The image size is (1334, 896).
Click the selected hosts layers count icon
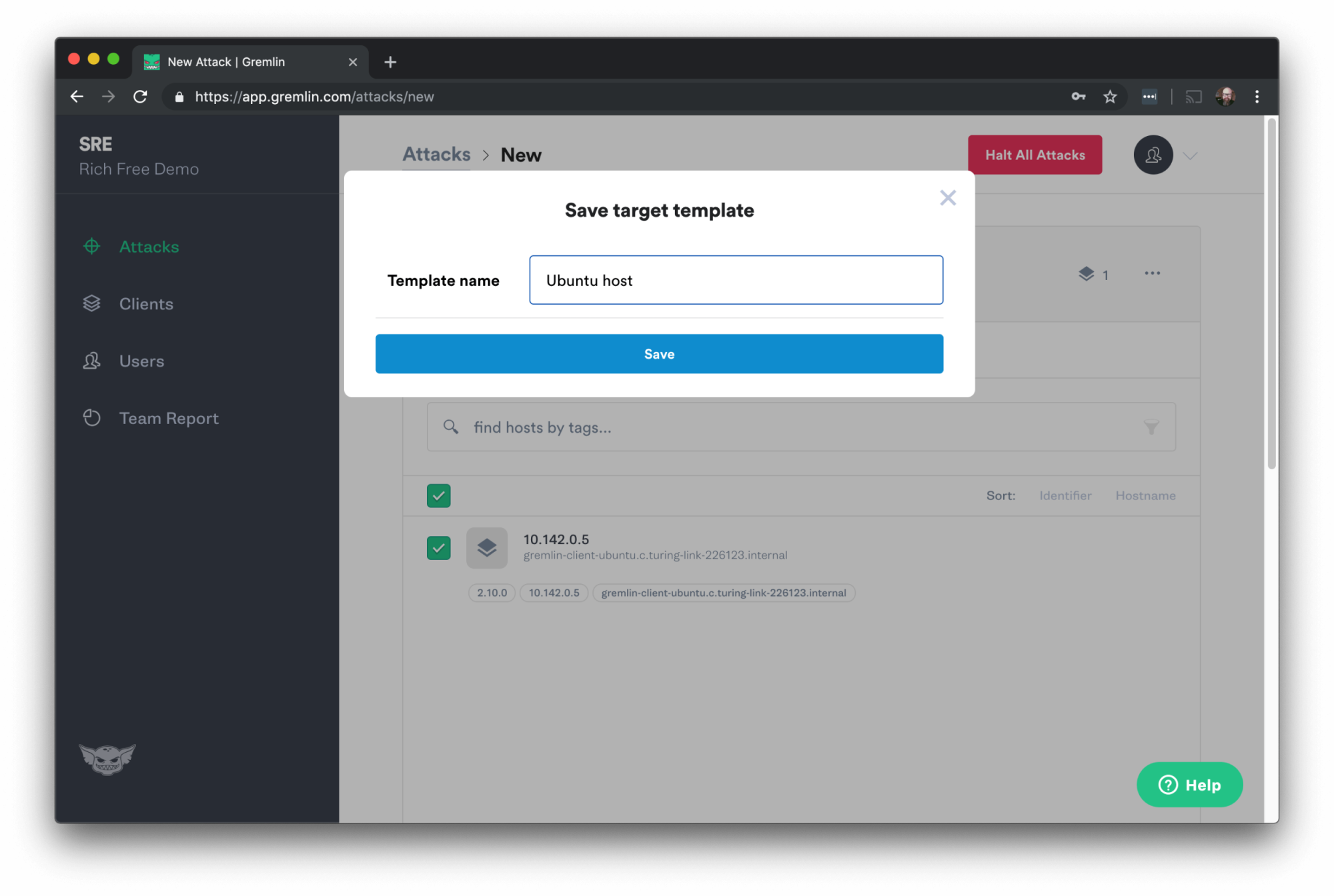(x=1087, y=274)
